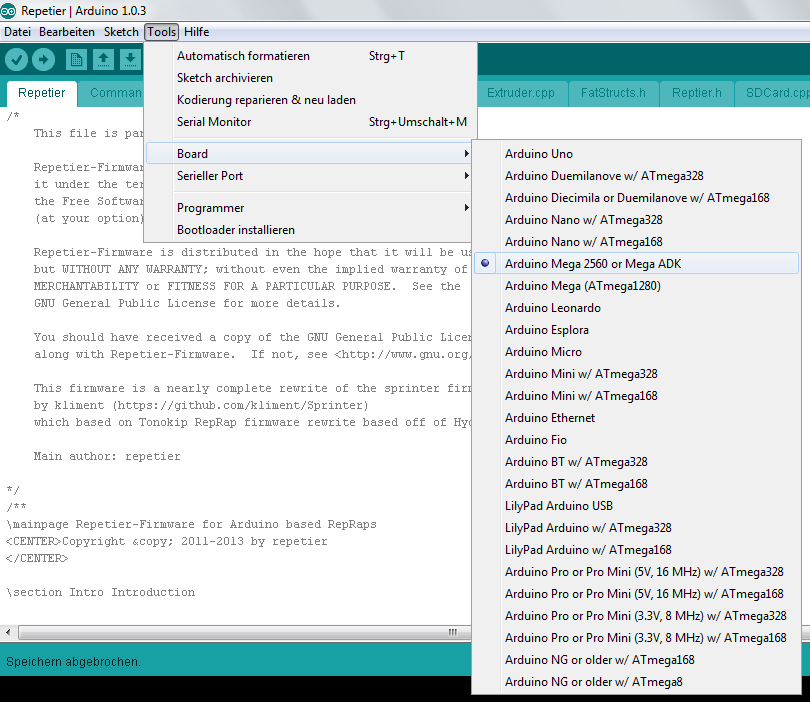The height and width of the screenshot is (702, 810).
Task: Select Arduino Leonardo board option
Action: click(552, 308)
